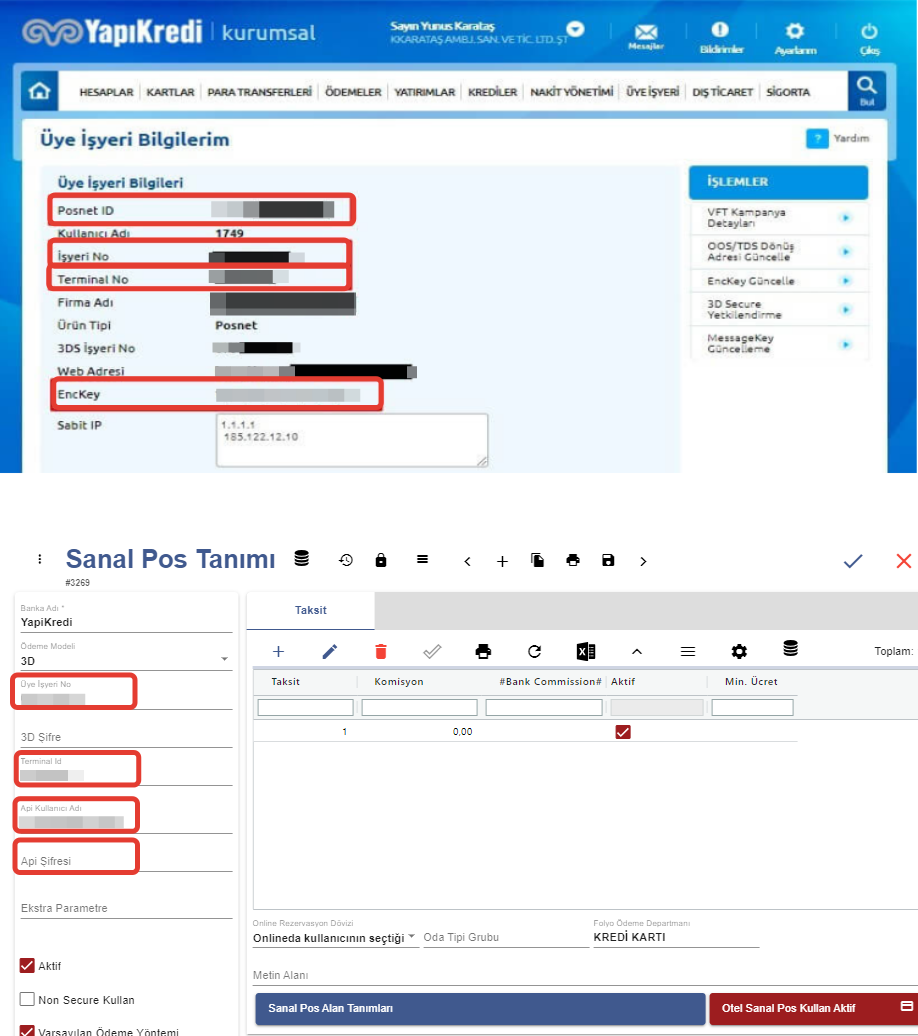
Task: Click the home icon in bank navigation
Action: click(x=40, y=92)
